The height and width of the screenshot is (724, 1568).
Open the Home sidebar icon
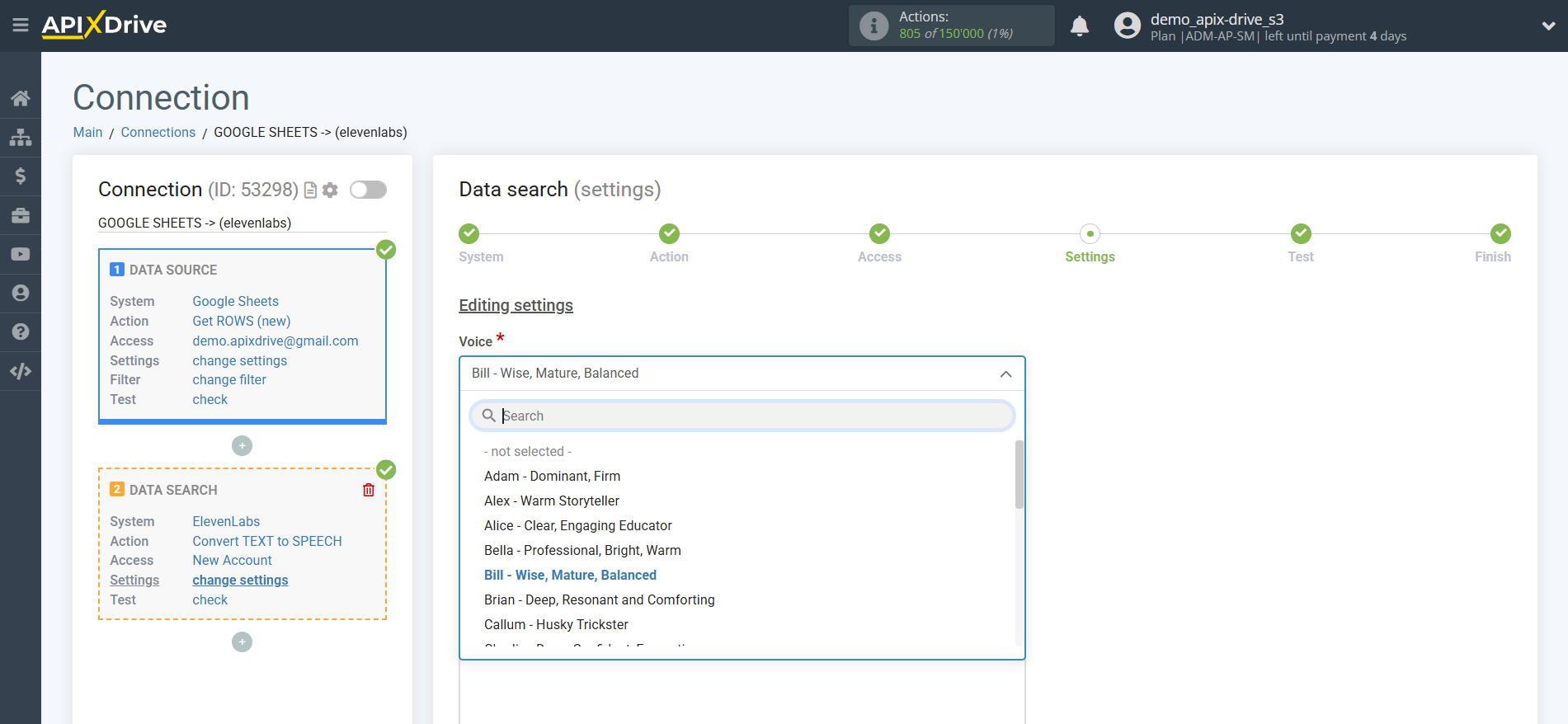point(21,98)
